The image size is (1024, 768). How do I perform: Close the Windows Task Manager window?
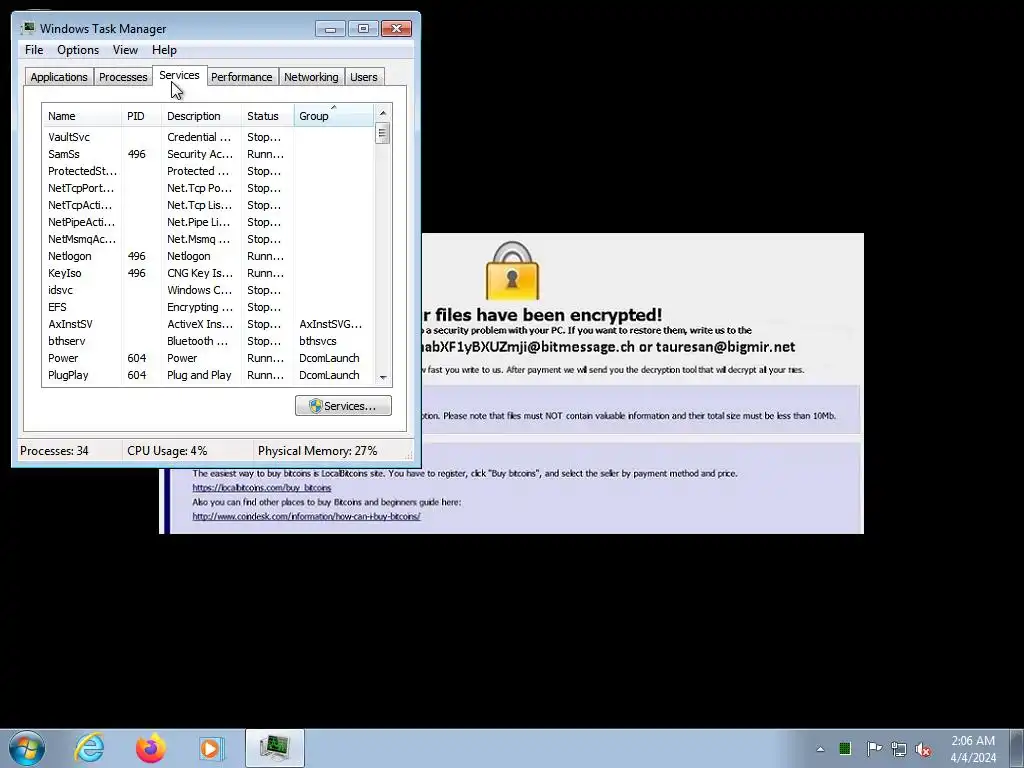tap(396, 29)
